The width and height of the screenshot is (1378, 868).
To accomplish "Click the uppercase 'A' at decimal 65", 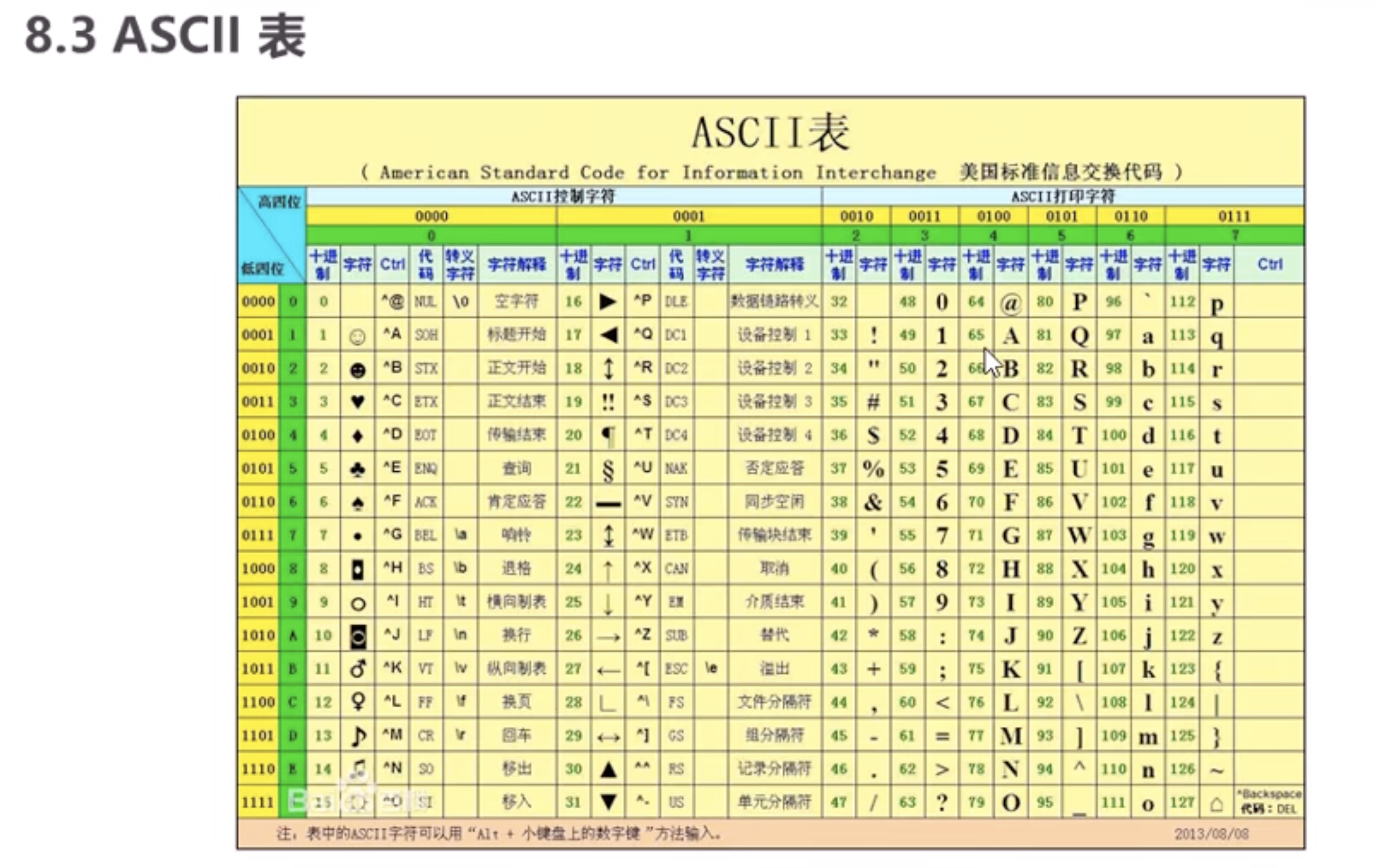I will [x=1011, y=335].
